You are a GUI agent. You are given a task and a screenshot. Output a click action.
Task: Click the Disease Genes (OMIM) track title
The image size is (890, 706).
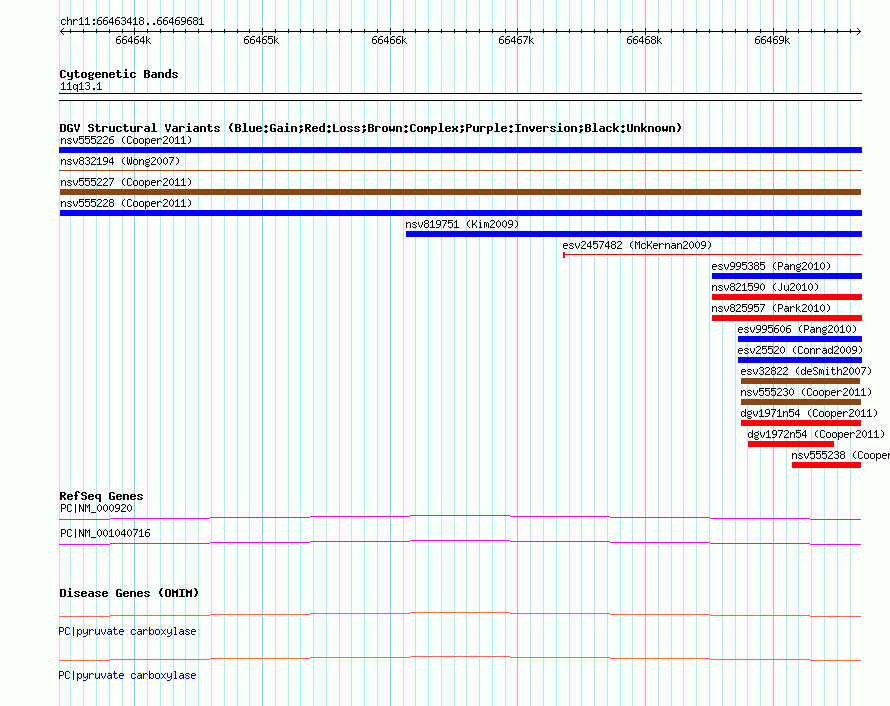point(129,593)
